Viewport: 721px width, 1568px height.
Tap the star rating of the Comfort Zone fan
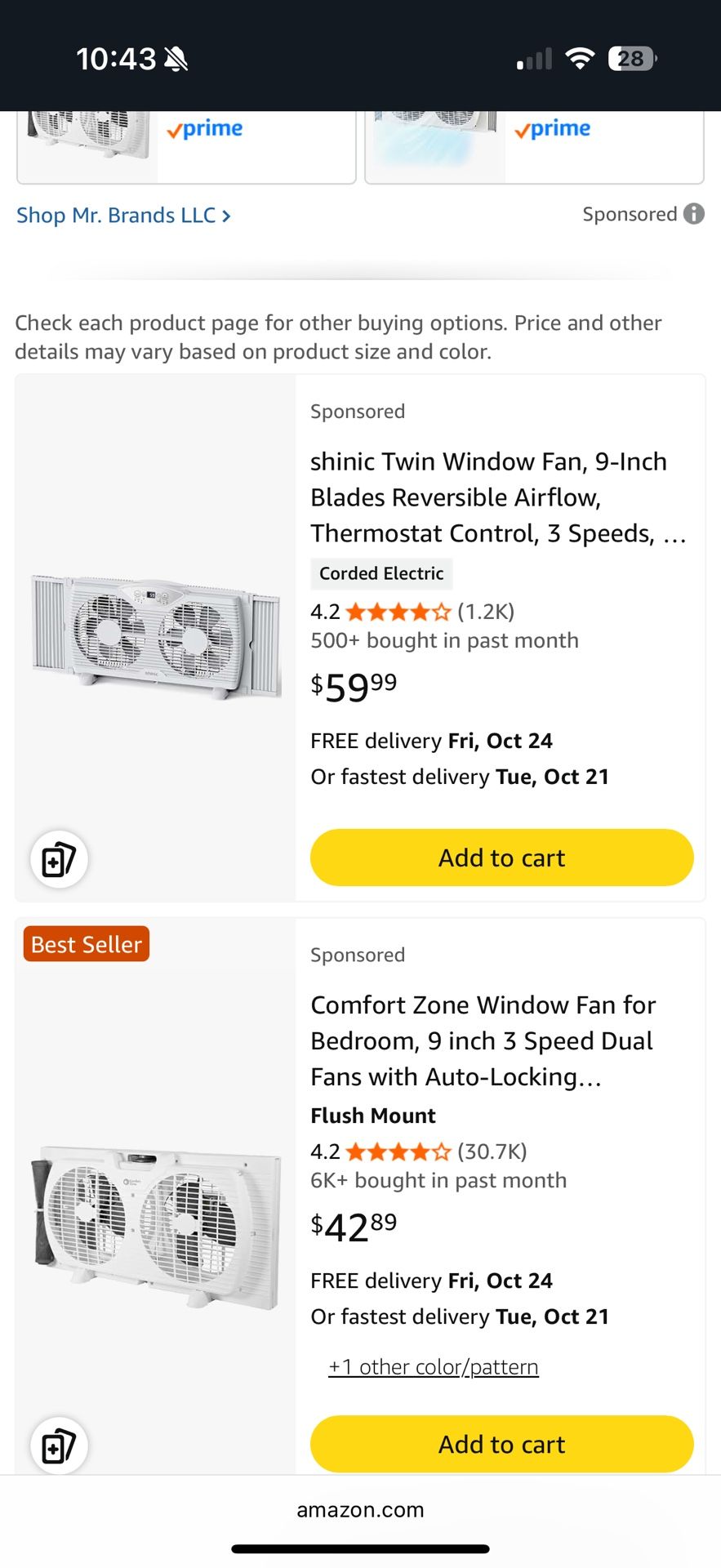[x=398, y=1151]
